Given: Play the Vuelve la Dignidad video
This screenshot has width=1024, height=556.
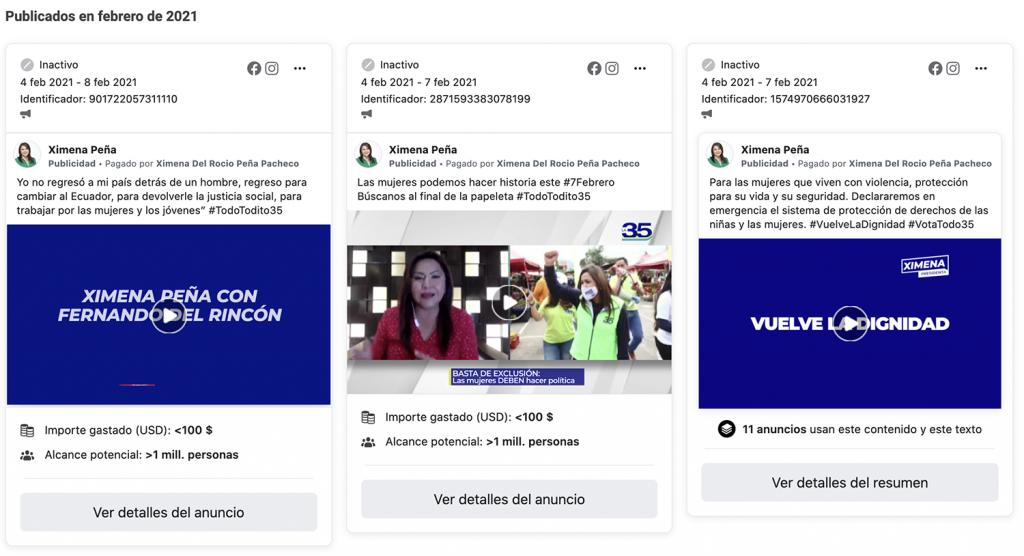Looking at the screenshot, I should [x=849, y=323].
